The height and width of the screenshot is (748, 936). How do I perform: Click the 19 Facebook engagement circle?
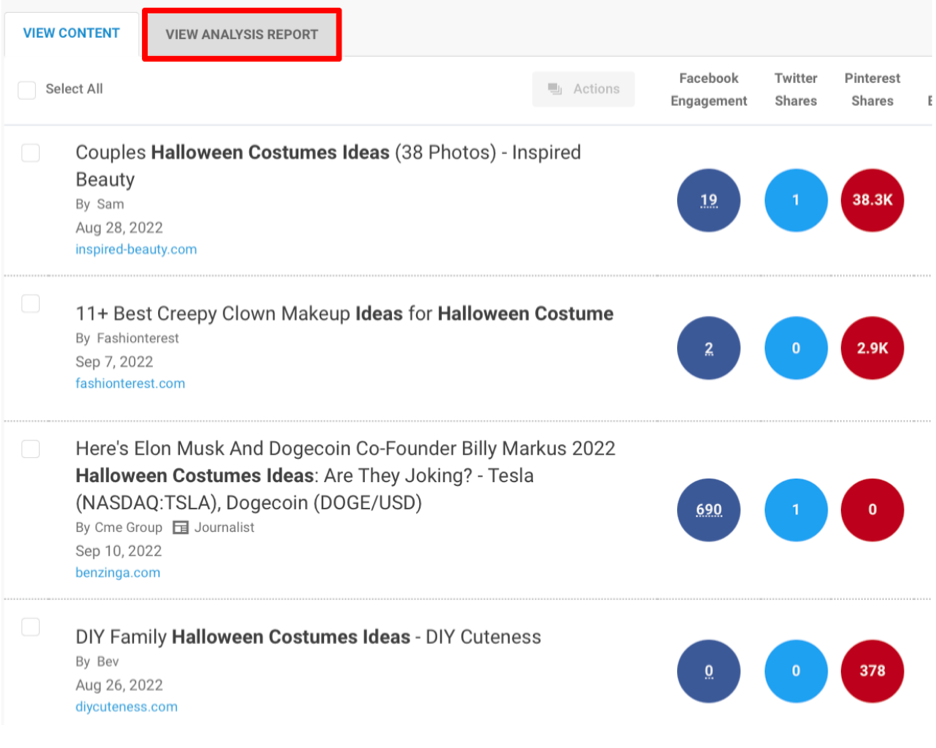(x=709, y=200)
